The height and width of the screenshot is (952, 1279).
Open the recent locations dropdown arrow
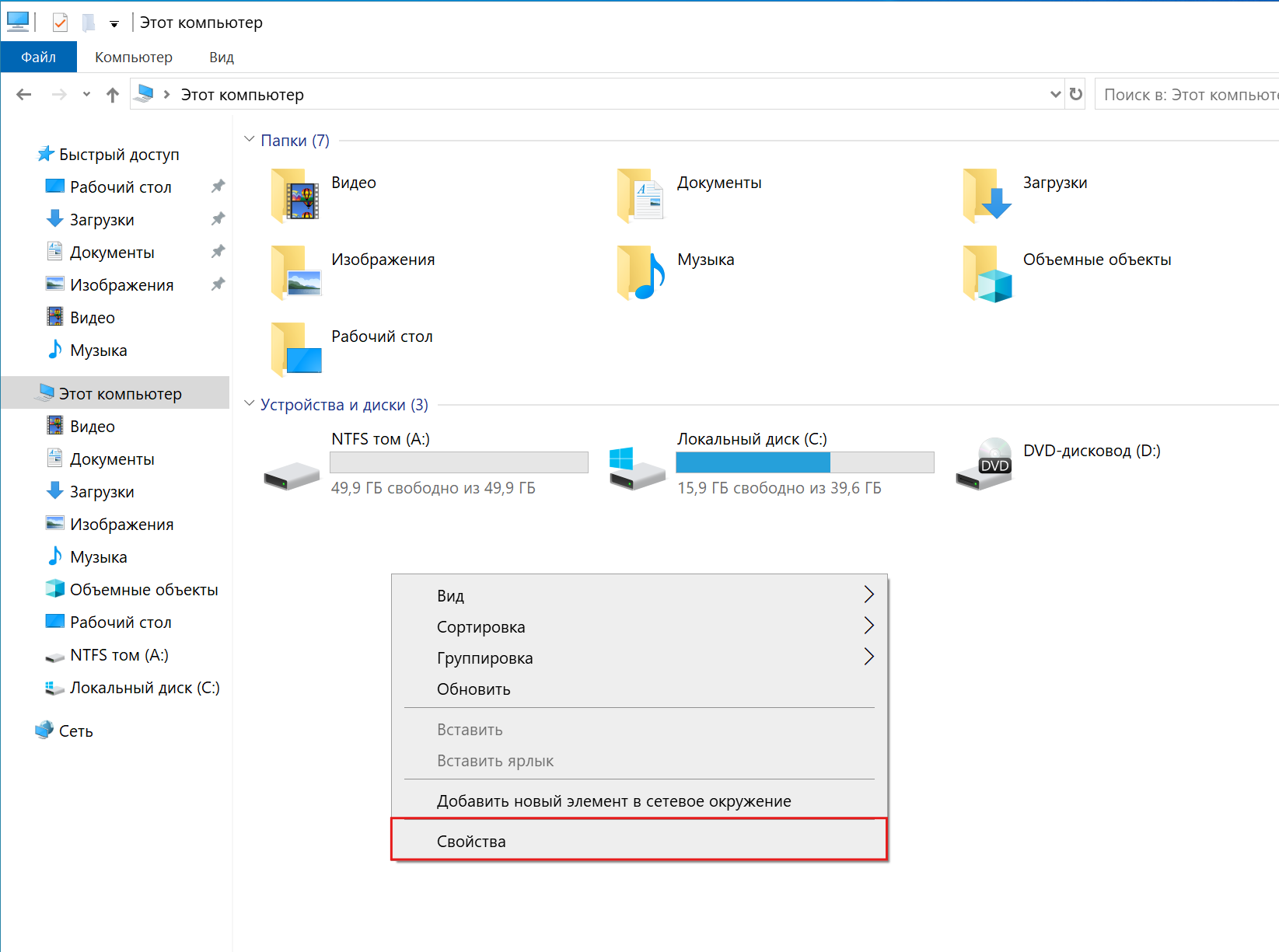coord(86,95)
